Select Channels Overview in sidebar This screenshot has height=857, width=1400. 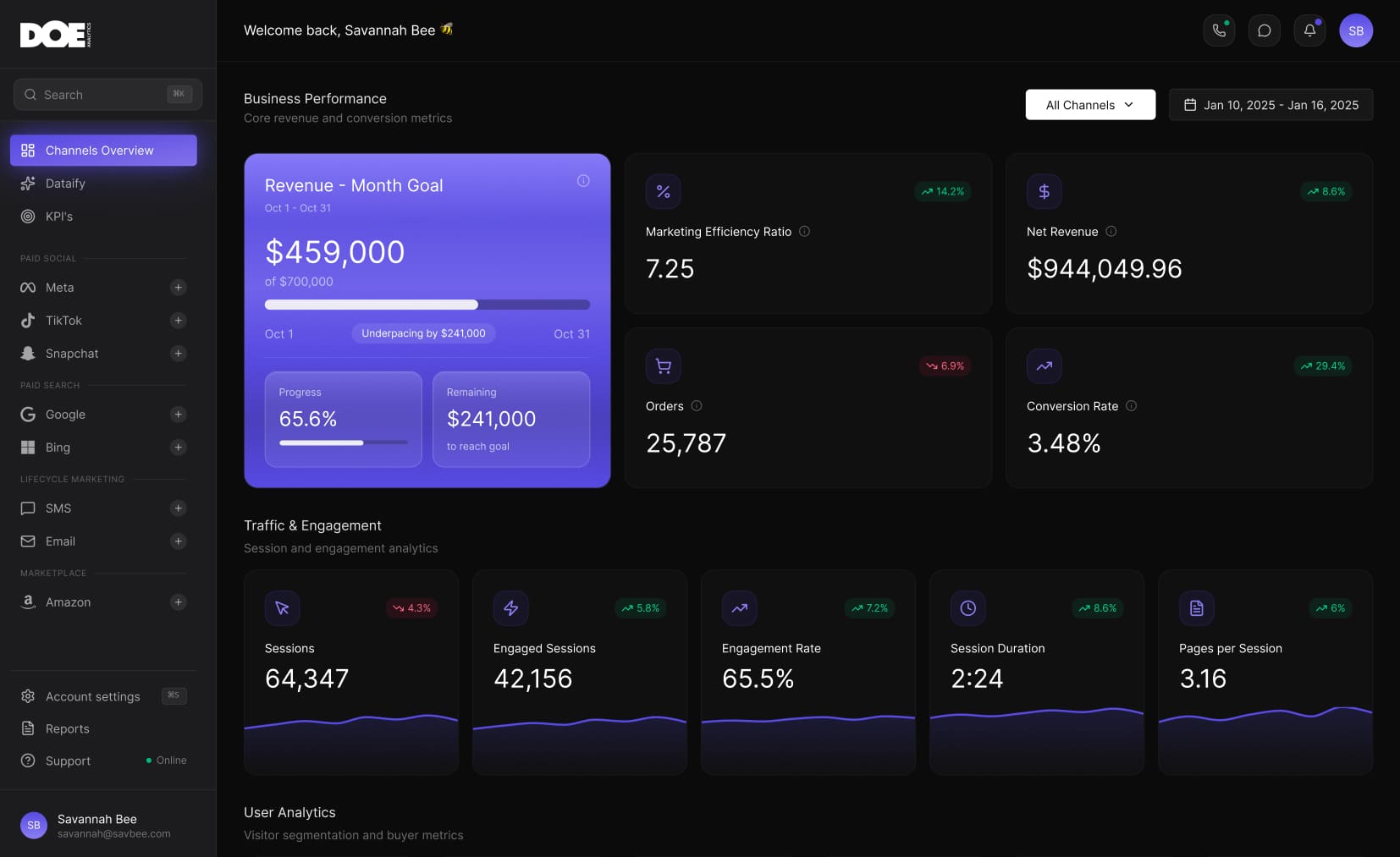(103, 151)
